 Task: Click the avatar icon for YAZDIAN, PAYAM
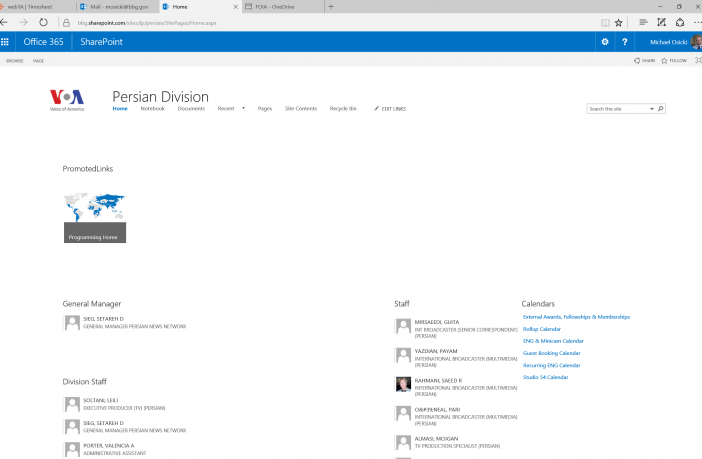click(403, 355)
